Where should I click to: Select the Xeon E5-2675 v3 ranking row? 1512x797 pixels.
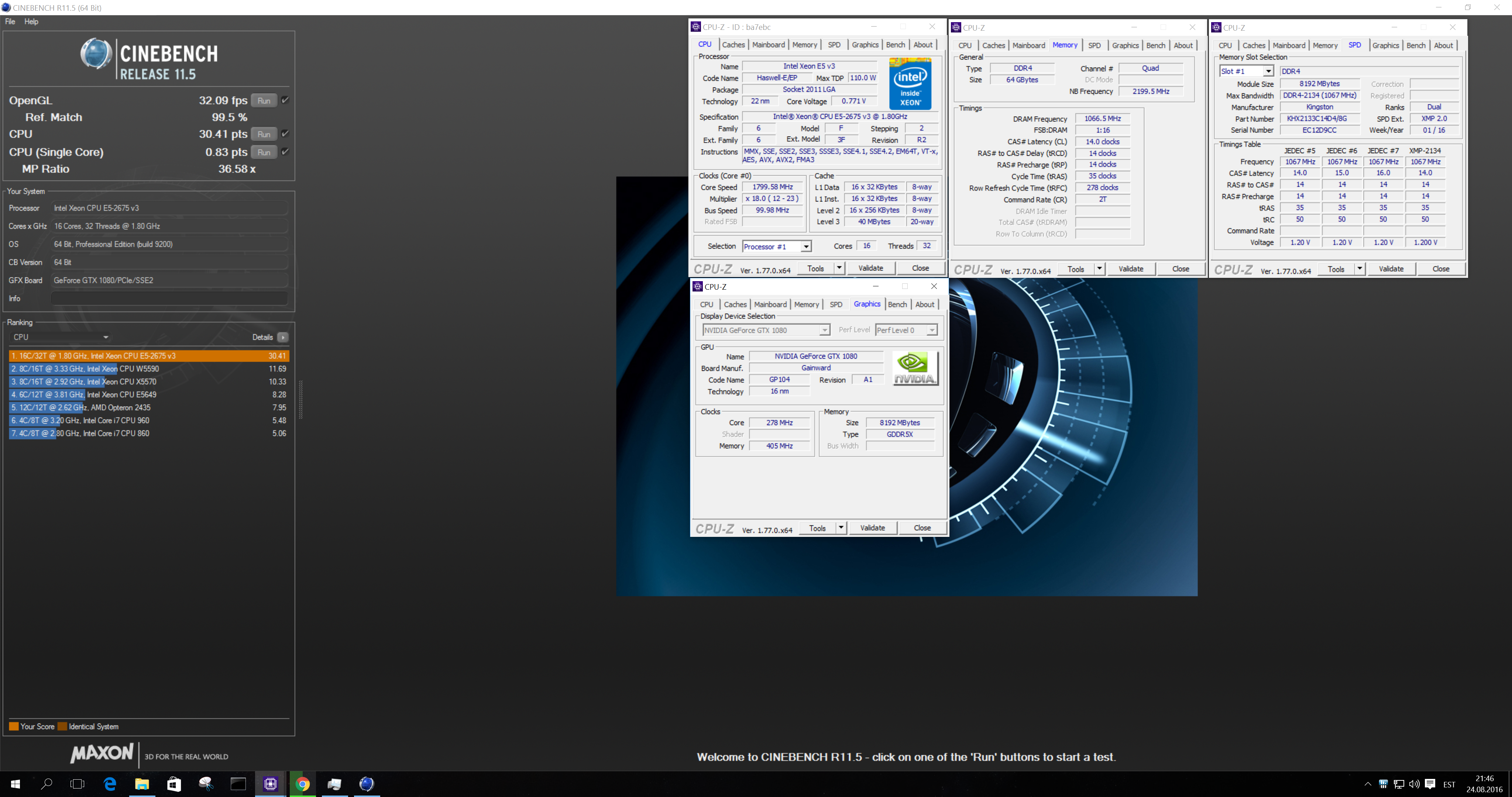149,356
